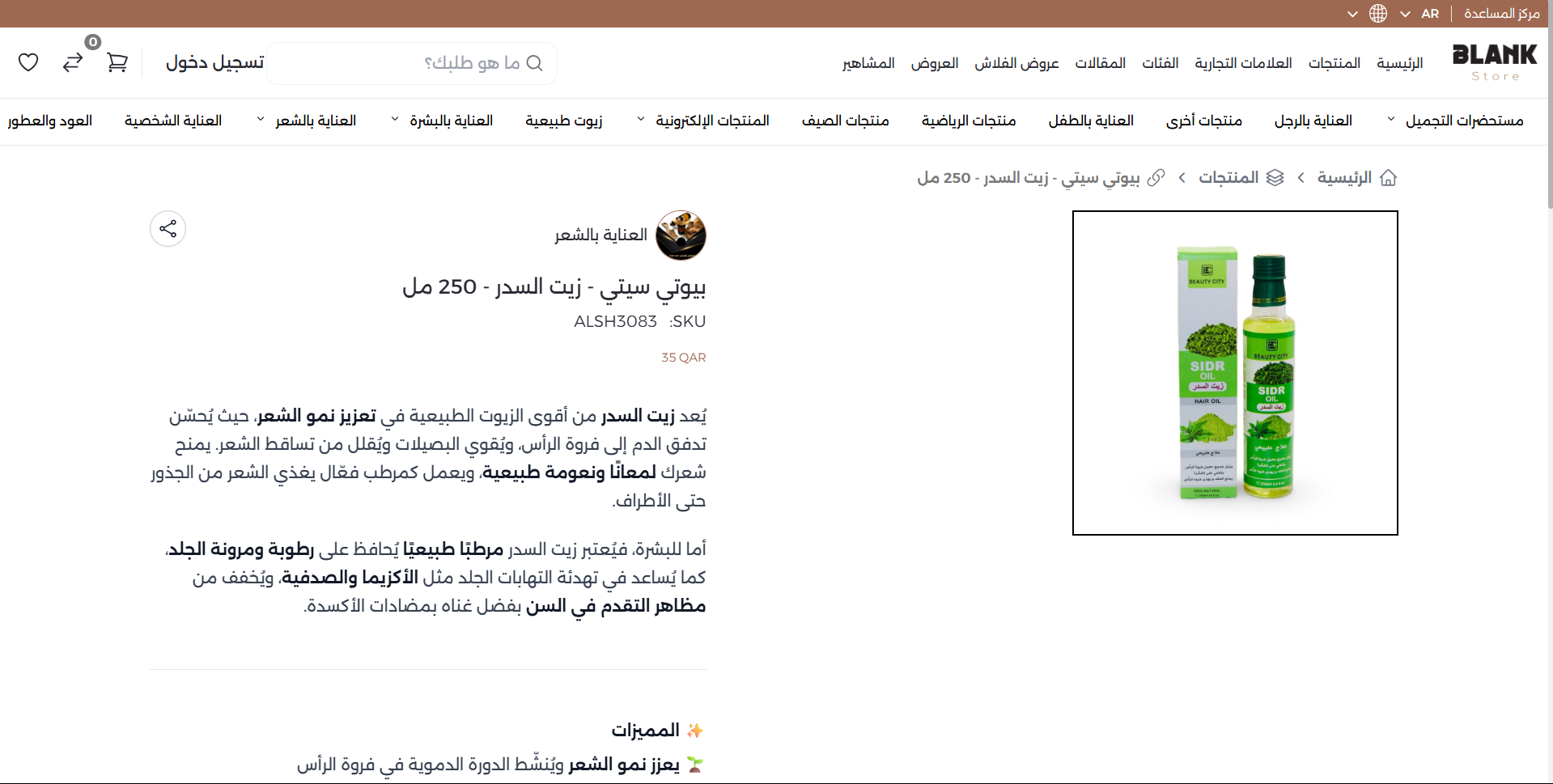Go to العناية الشخصية category
This screenshot has width=1553, height=784.
tap(173, 121)
